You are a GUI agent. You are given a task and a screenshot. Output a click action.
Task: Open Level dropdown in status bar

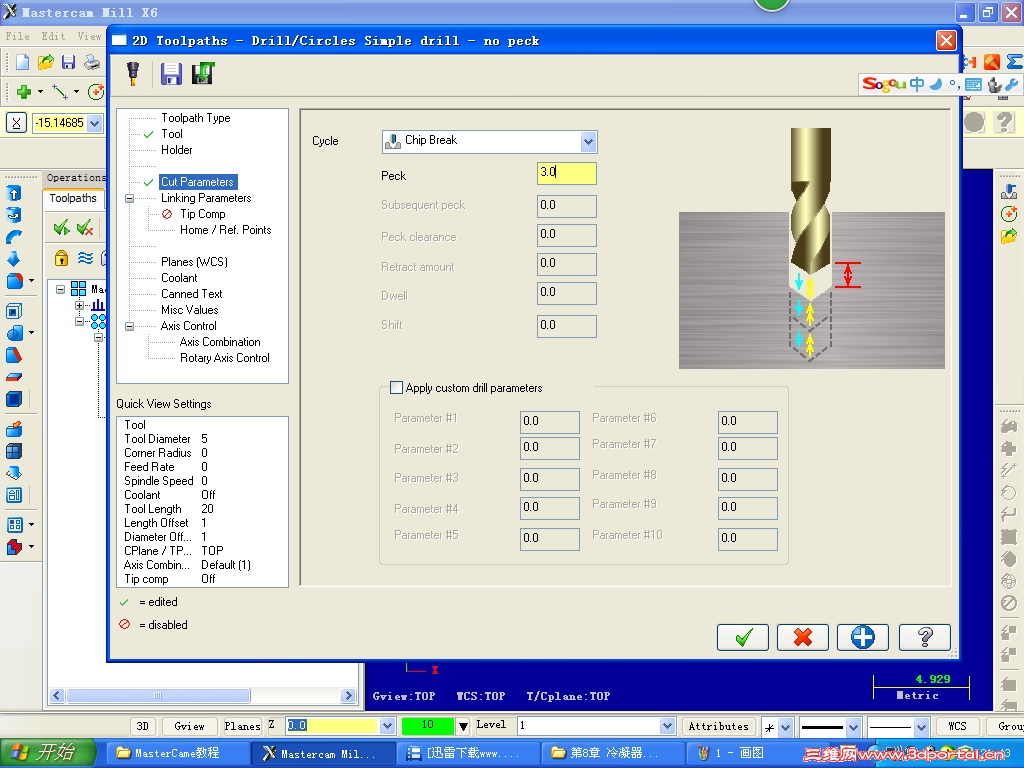coord(667,726)
